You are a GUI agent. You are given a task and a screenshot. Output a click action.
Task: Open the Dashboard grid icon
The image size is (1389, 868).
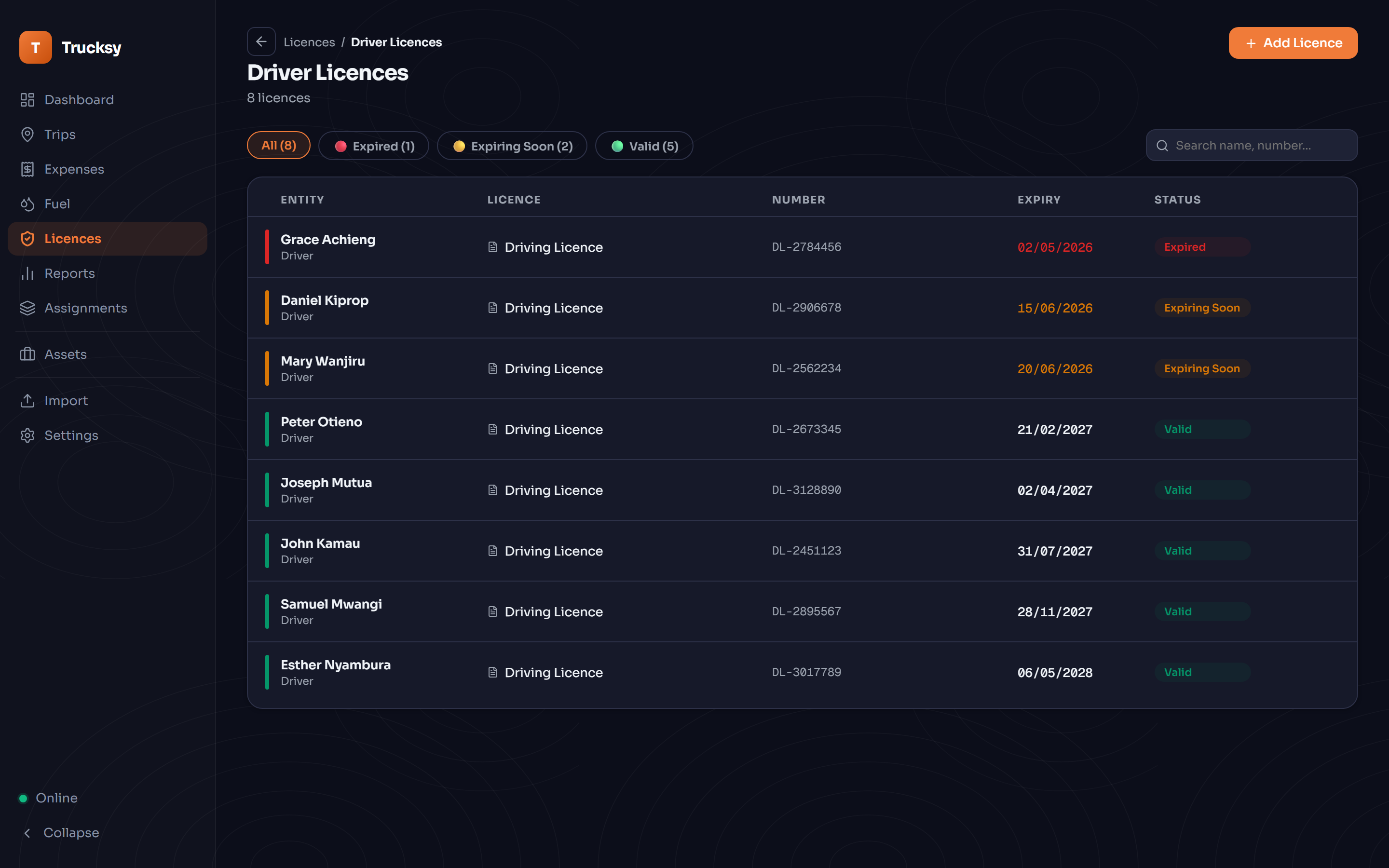27,100
